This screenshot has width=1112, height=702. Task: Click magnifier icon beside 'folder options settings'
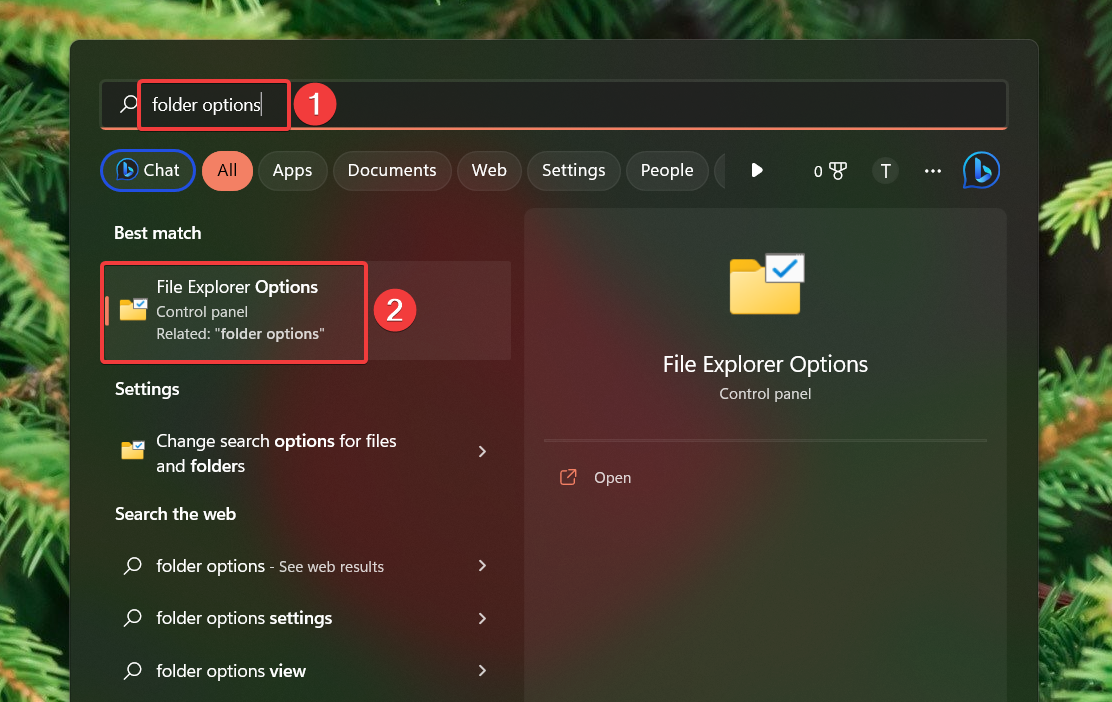(133, 618)
